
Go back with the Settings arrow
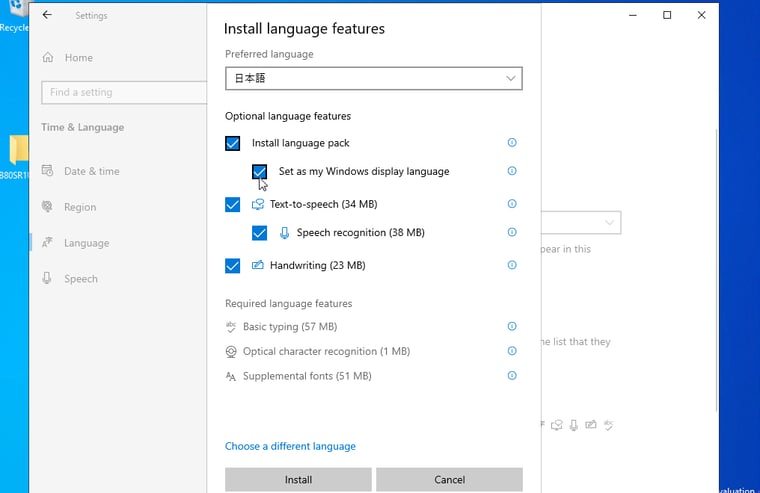(47, 15)
